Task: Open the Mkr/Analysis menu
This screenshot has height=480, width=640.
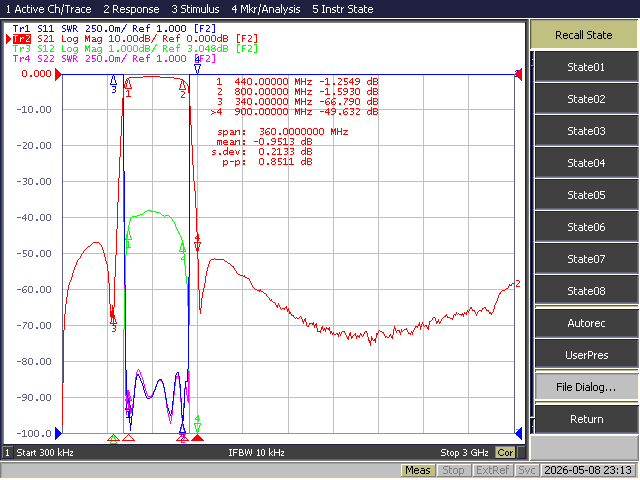Action: (x=266, y=9)
